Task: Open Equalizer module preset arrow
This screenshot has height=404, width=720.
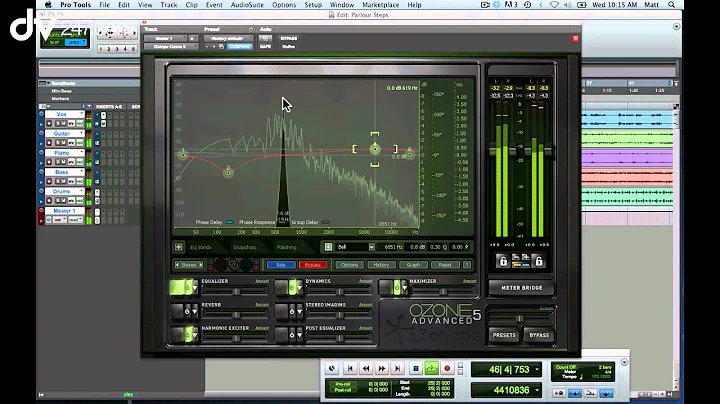Action: pos(195,288)
